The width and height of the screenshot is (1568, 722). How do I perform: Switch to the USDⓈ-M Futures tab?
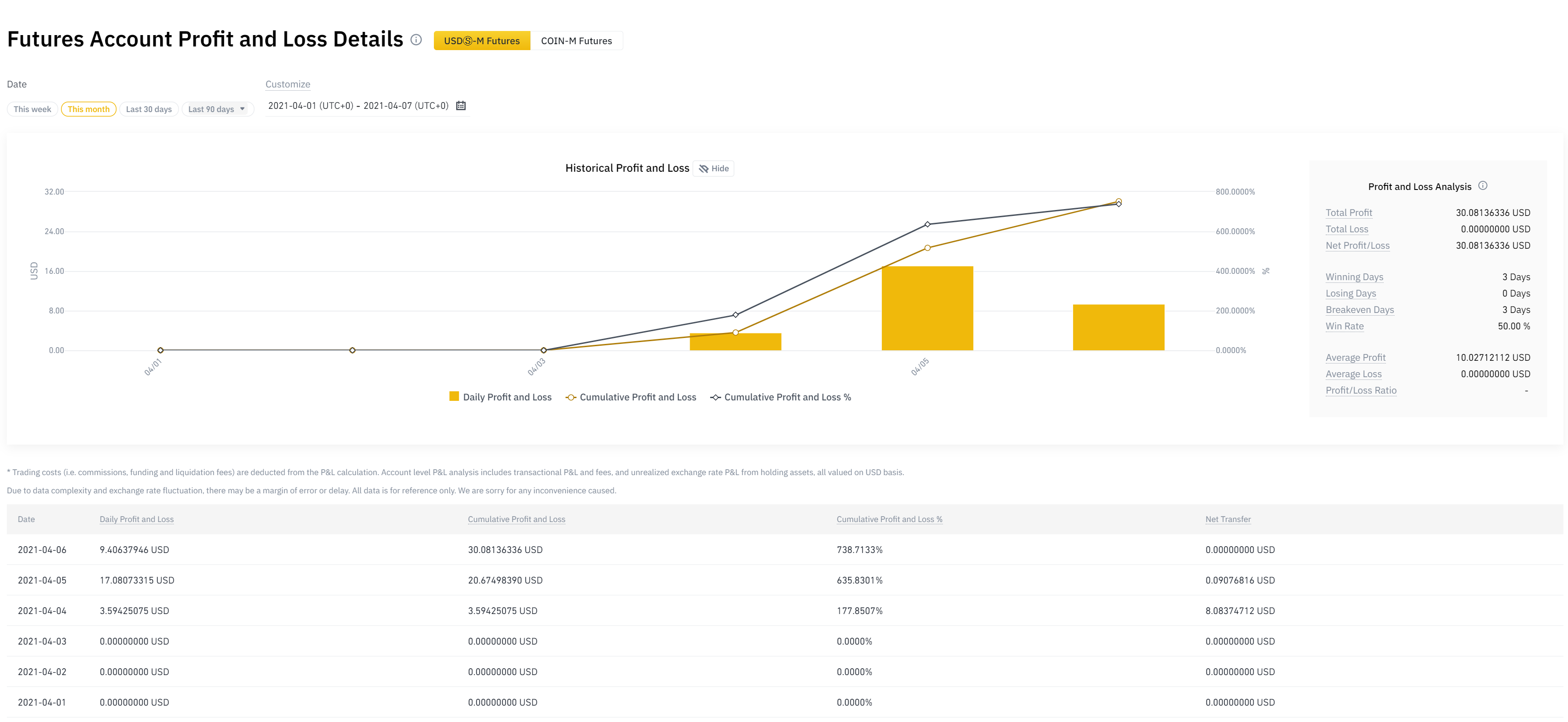click(x=482, y=41)
